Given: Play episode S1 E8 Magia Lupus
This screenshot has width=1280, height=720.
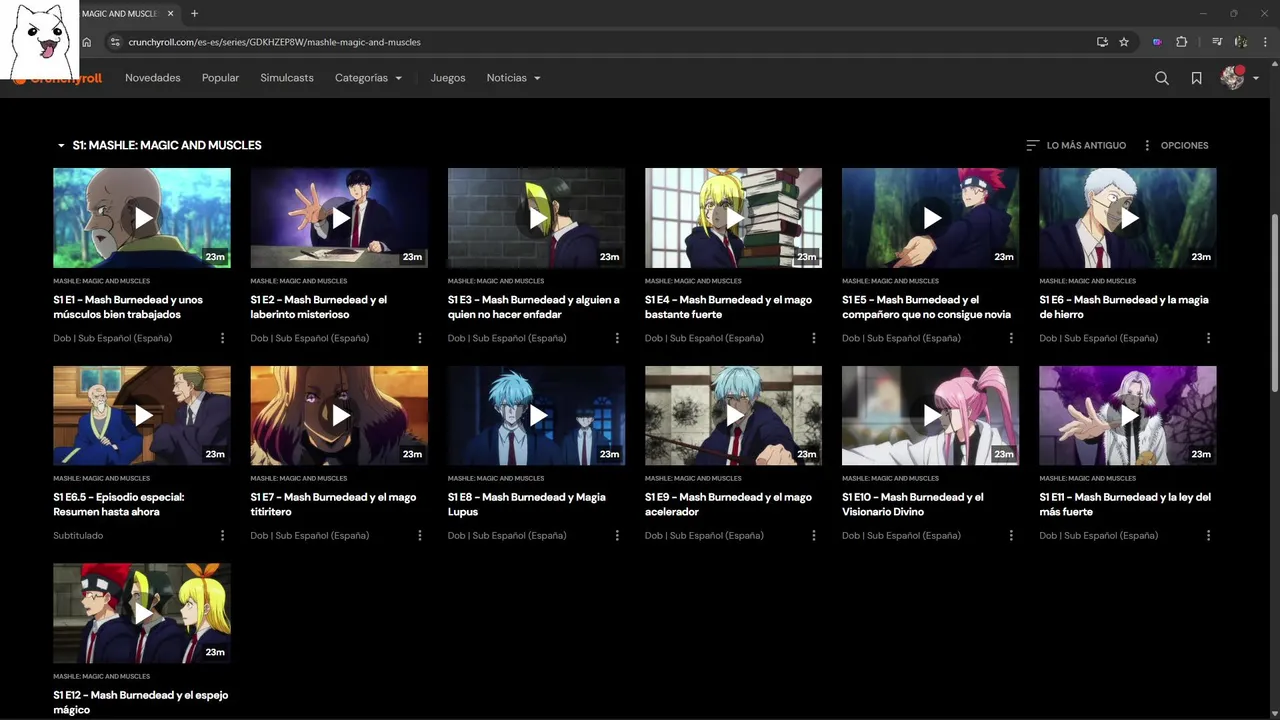Looking at the screenshot, I should [x=536, y=415].
